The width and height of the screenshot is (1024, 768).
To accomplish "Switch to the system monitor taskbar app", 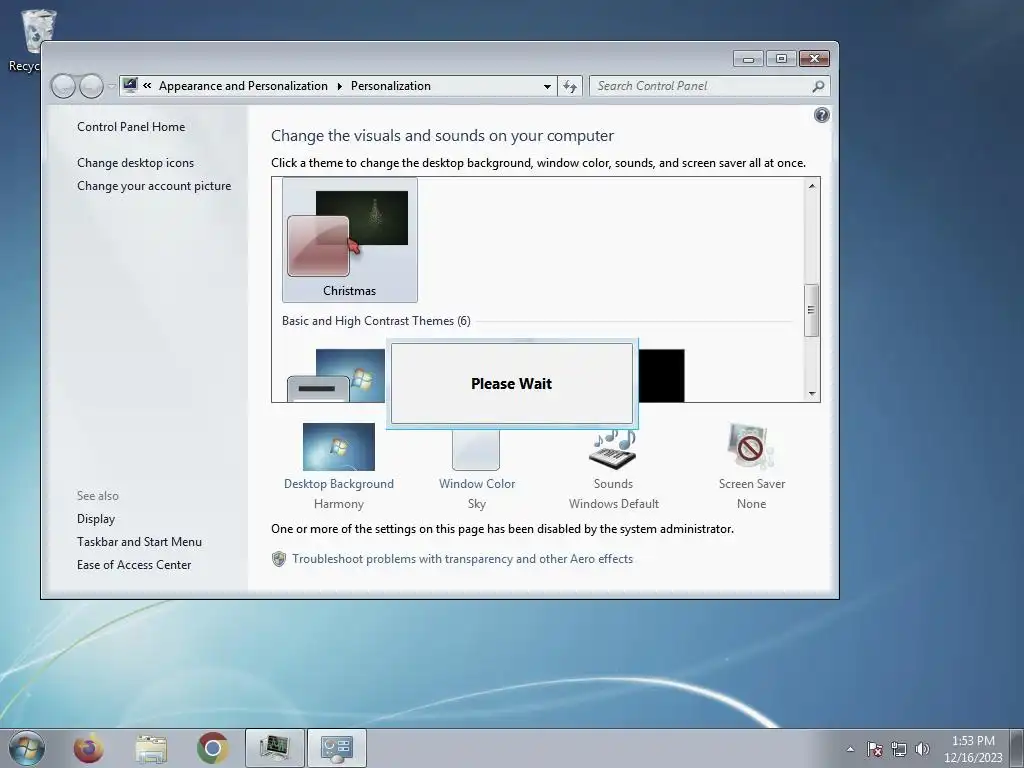I will coord(274,748).
